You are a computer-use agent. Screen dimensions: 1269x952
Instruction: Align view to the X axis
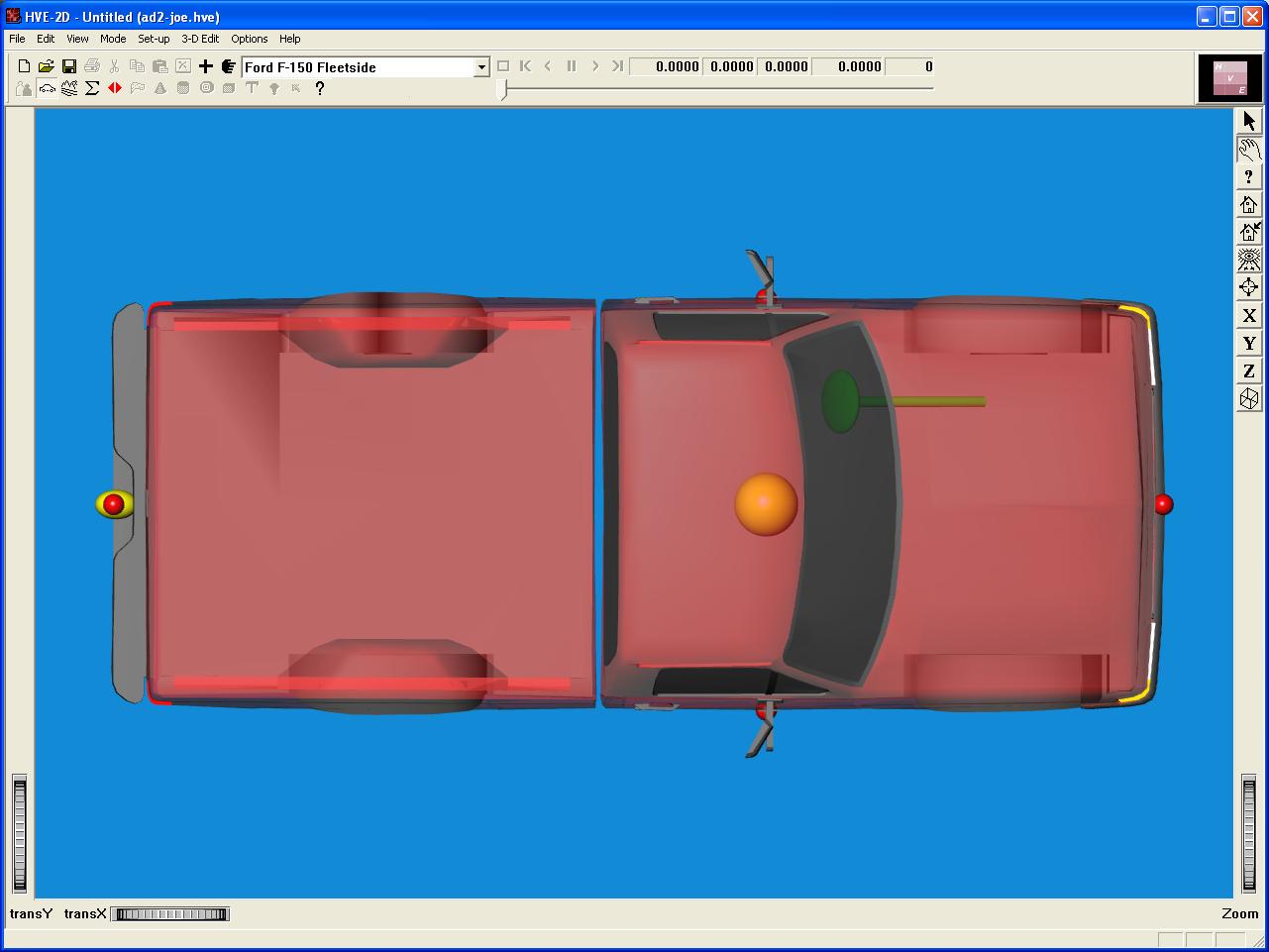pyautogui.click(x=1248, y=315)
